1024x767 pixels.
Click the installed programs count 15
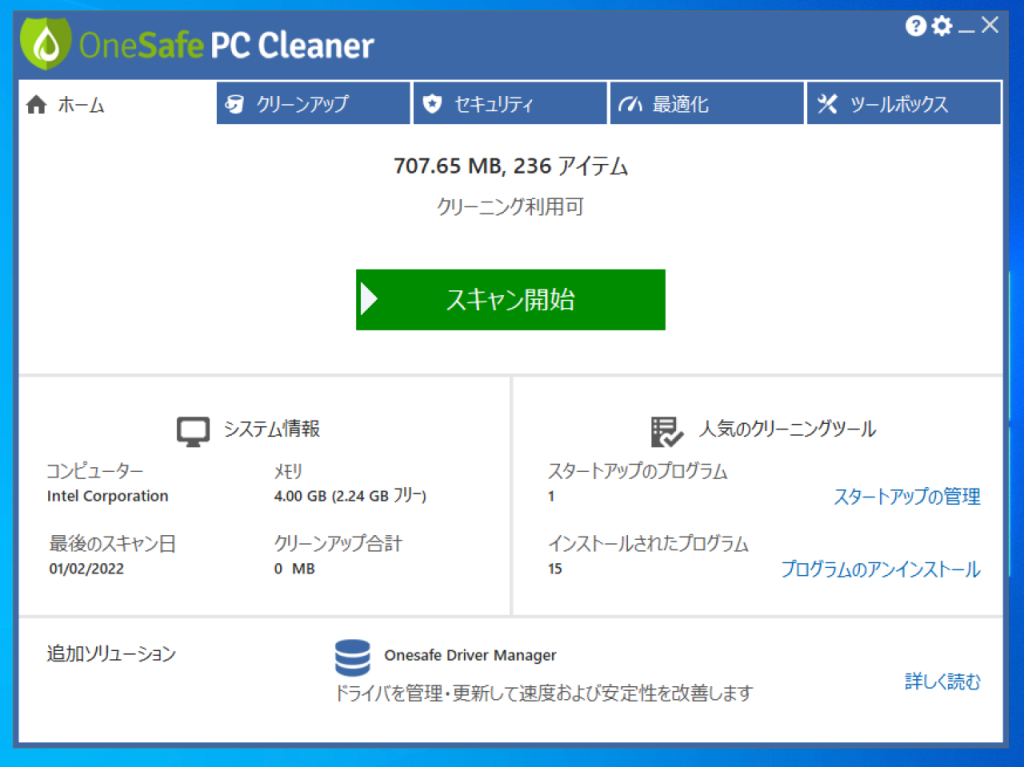coord(555,569)
